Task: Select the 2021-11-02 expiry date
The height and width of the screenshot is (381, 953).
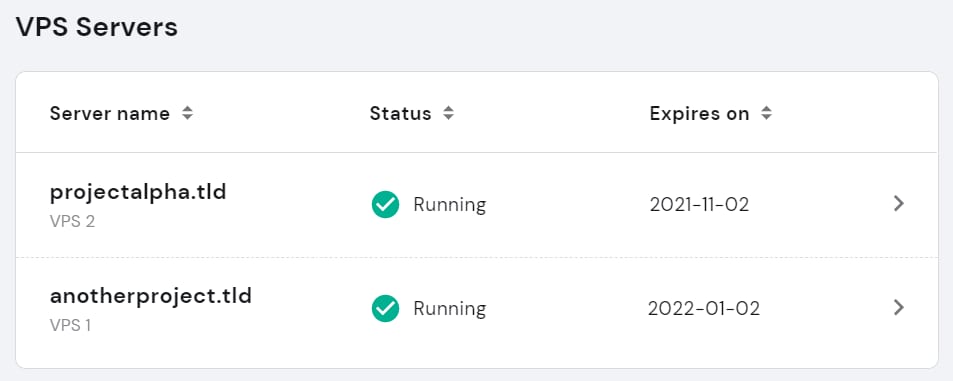Action: 699,205
